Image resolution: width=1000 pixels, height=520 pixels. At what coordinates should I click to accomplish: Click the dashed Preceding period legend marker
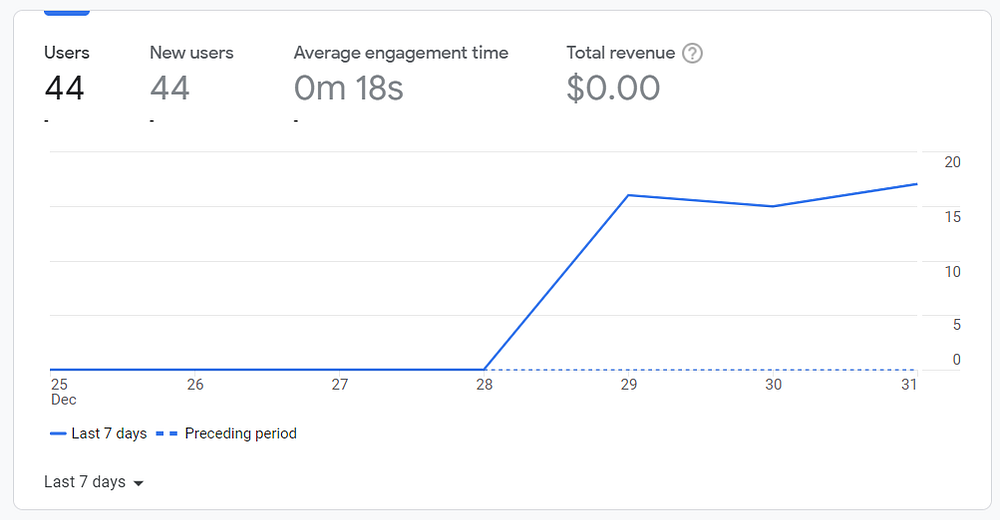point(164,434)
